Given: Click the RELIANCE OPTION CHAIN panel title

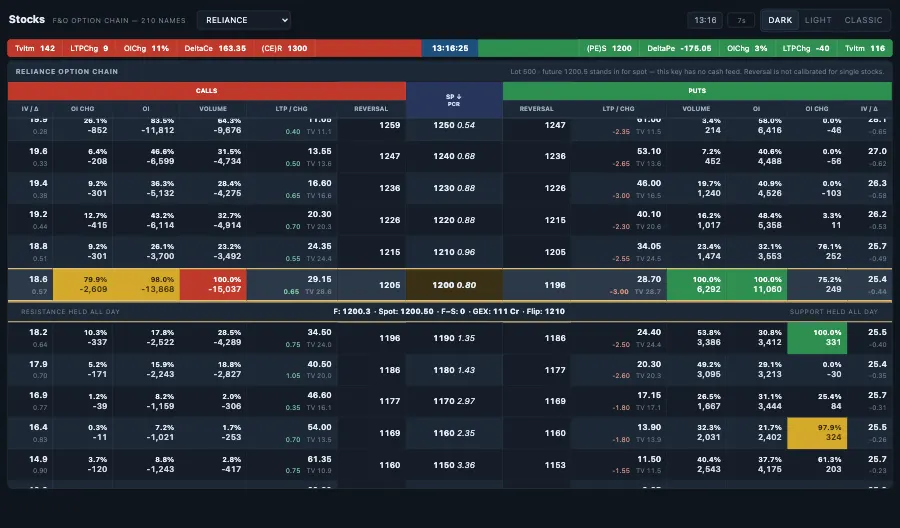Looking at the screenshot, I should coord(67,72).
